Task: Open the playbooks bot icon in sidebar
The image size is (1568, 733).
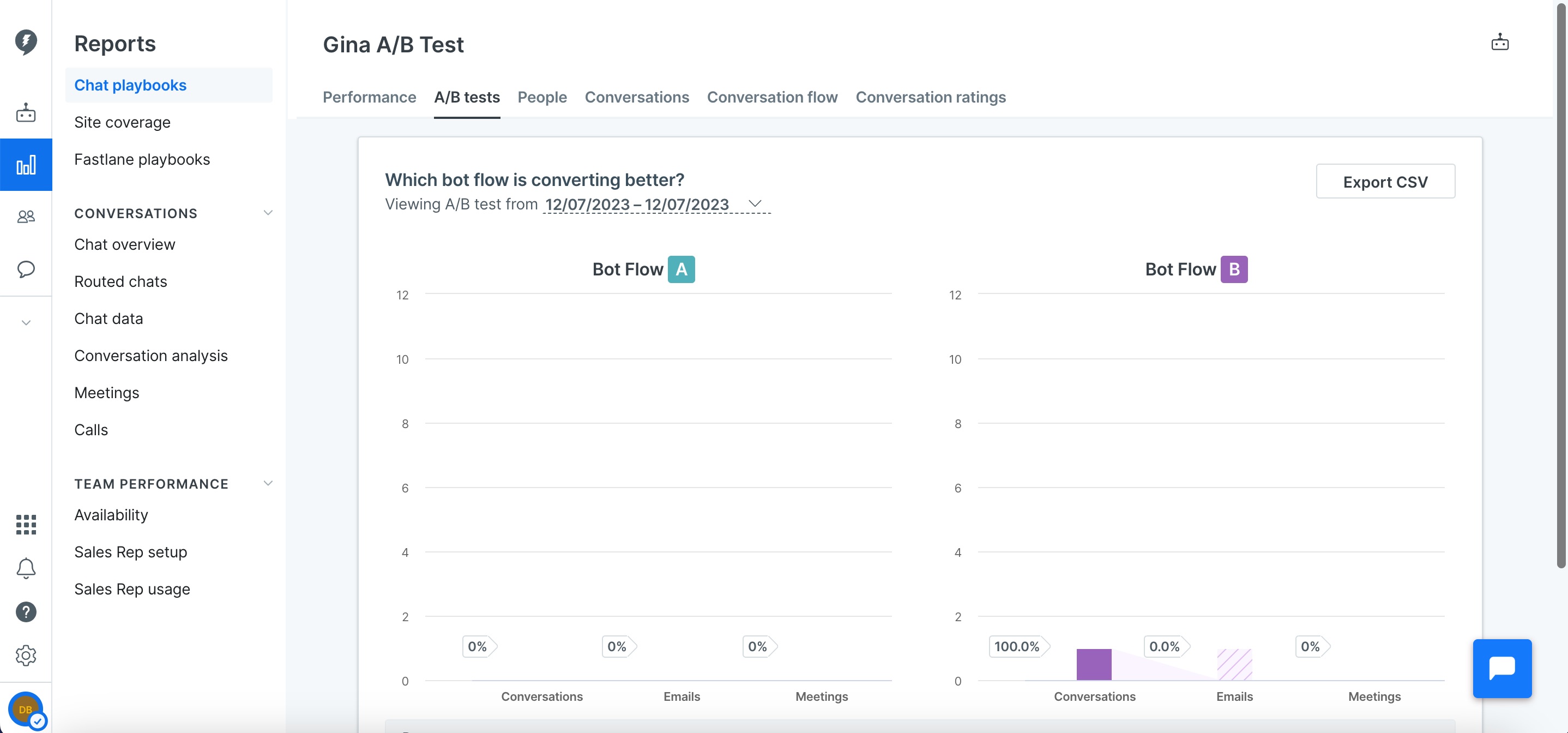Action: click(x=26, y=113)
